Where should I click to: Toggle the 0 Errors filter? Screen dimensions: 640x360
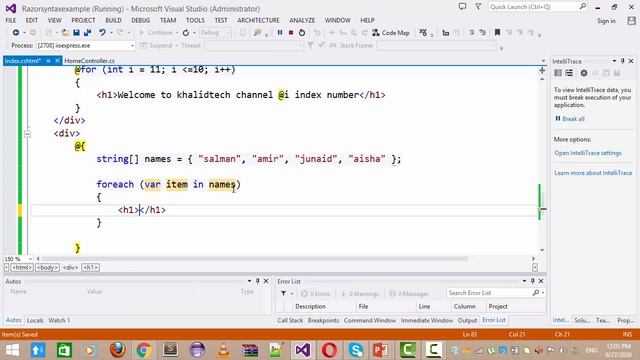(316, 293)
